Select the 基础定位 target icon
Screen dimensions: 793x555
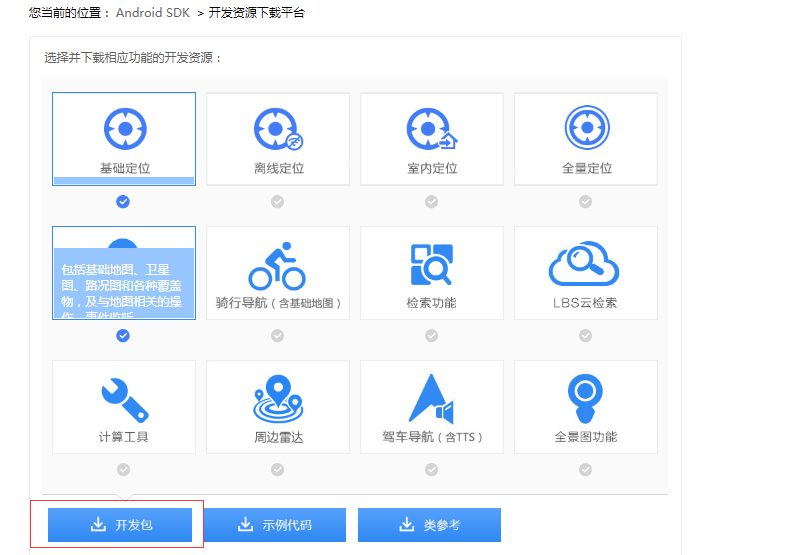click(x=125, y=129)
